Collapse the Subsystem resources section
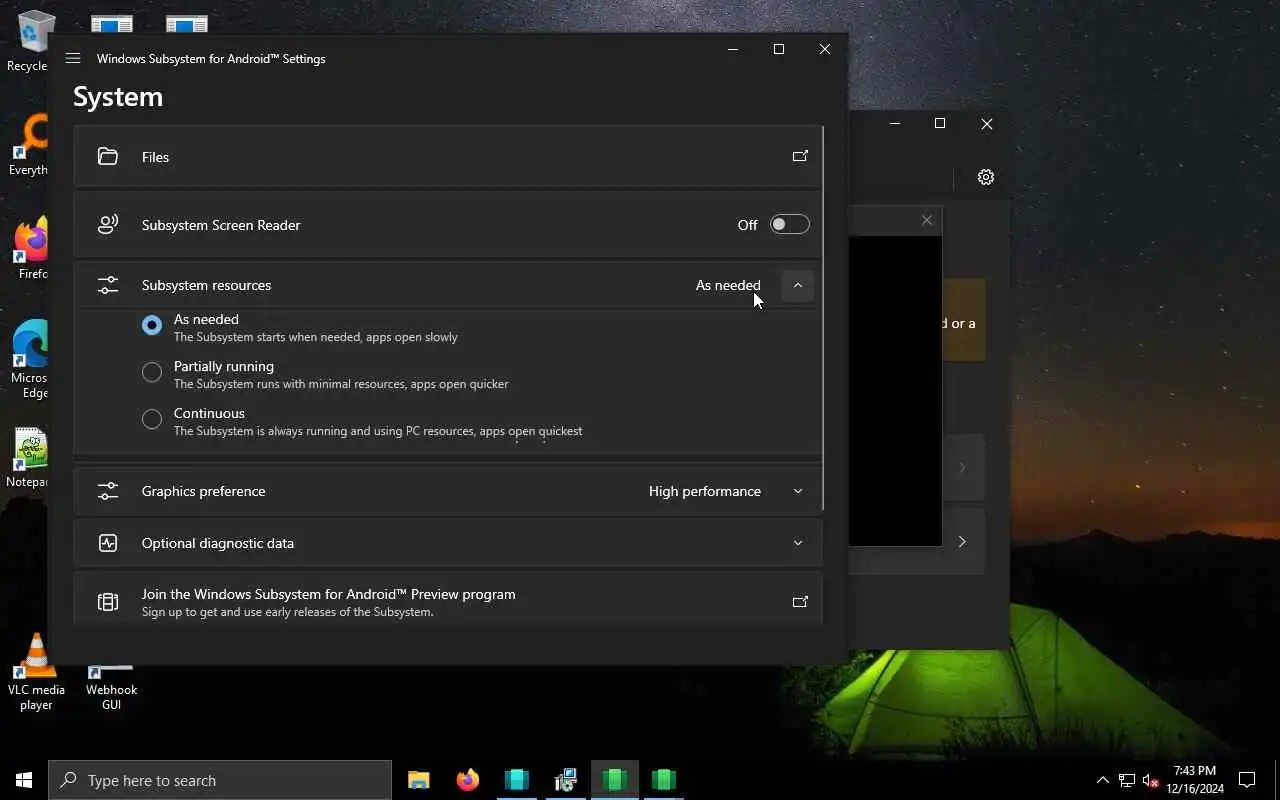 [798, 285]
